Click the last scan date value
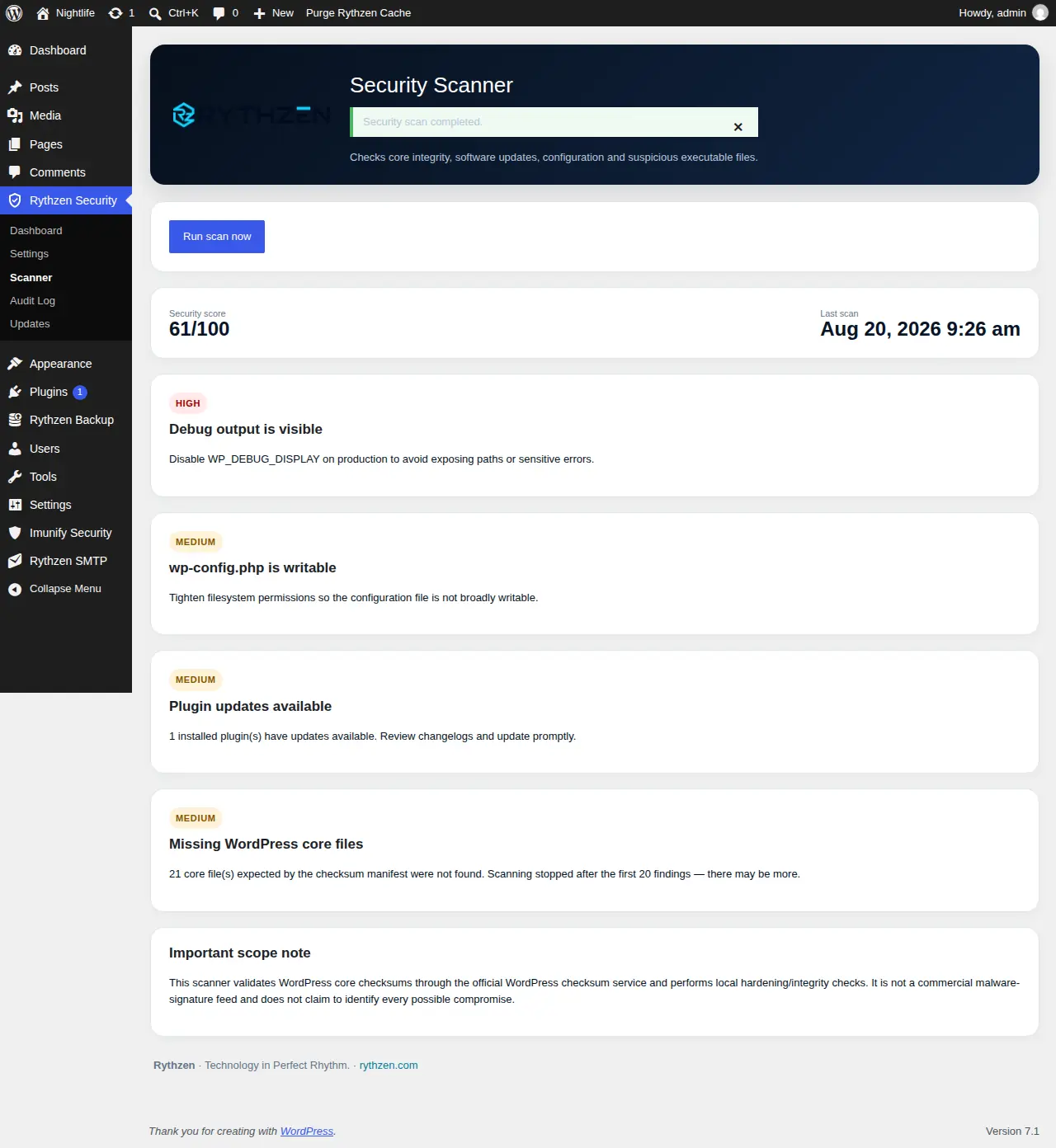Screen dimensions: 1056x1148 pos(920,329)
